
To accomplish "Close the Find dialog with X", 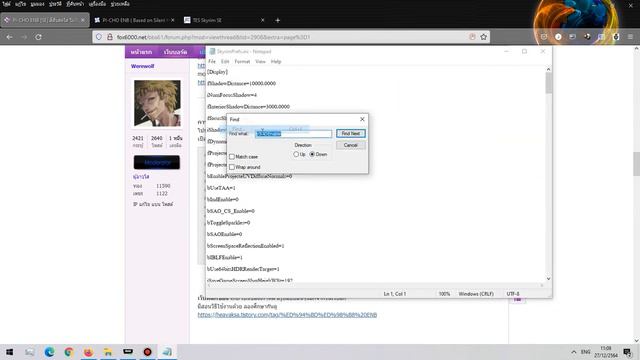I will click(362, 119).
